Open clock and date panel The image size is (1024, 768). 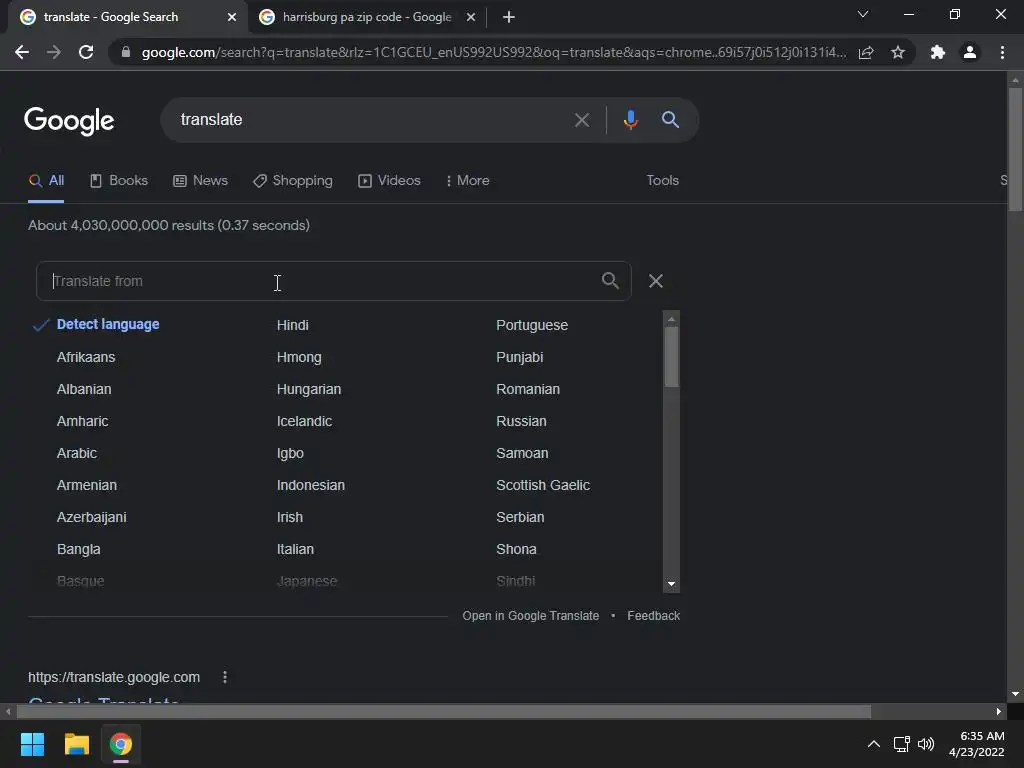coord(976,744)
